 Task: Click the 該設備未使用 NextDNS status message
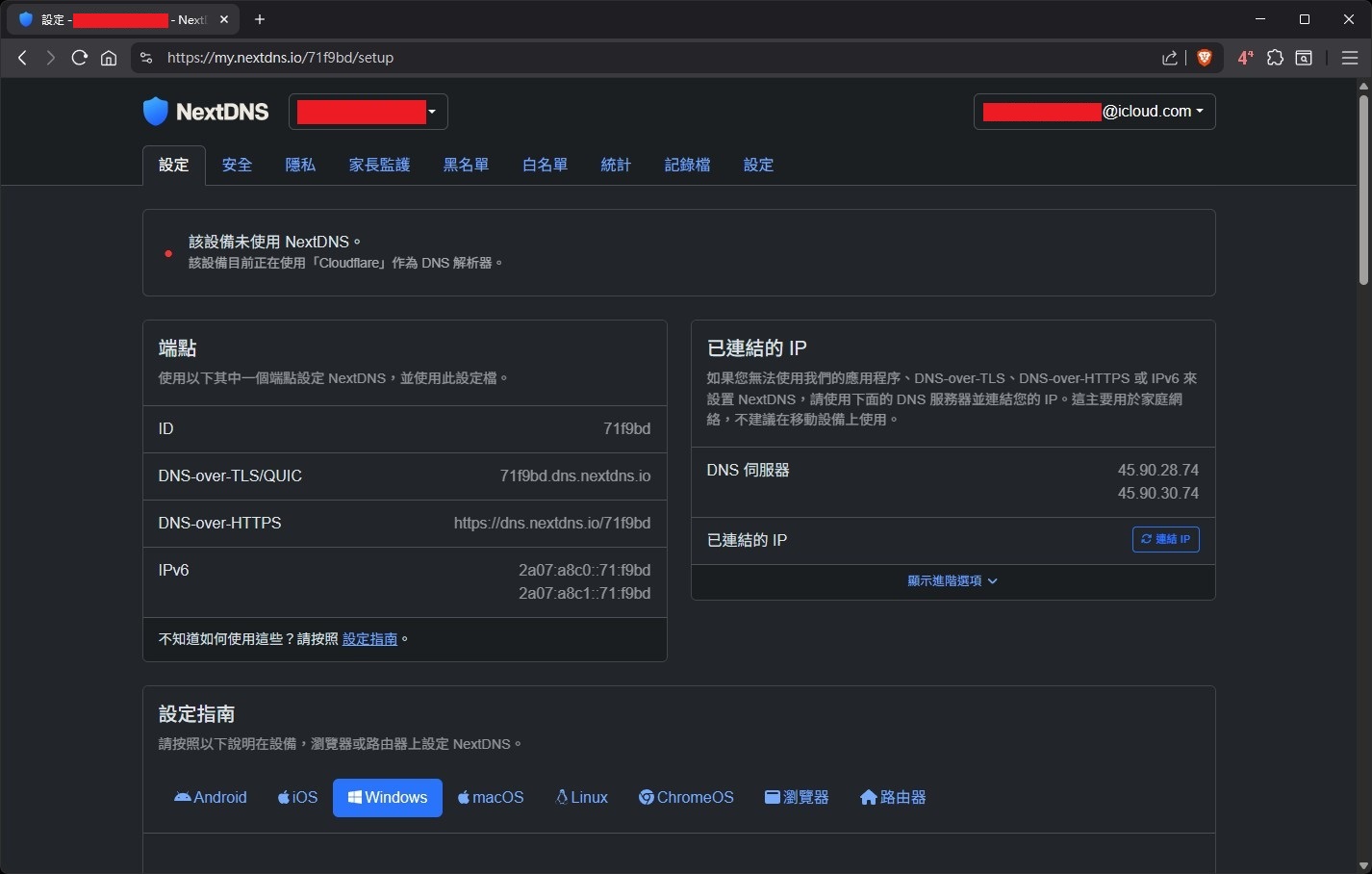[x=274, y=242]
